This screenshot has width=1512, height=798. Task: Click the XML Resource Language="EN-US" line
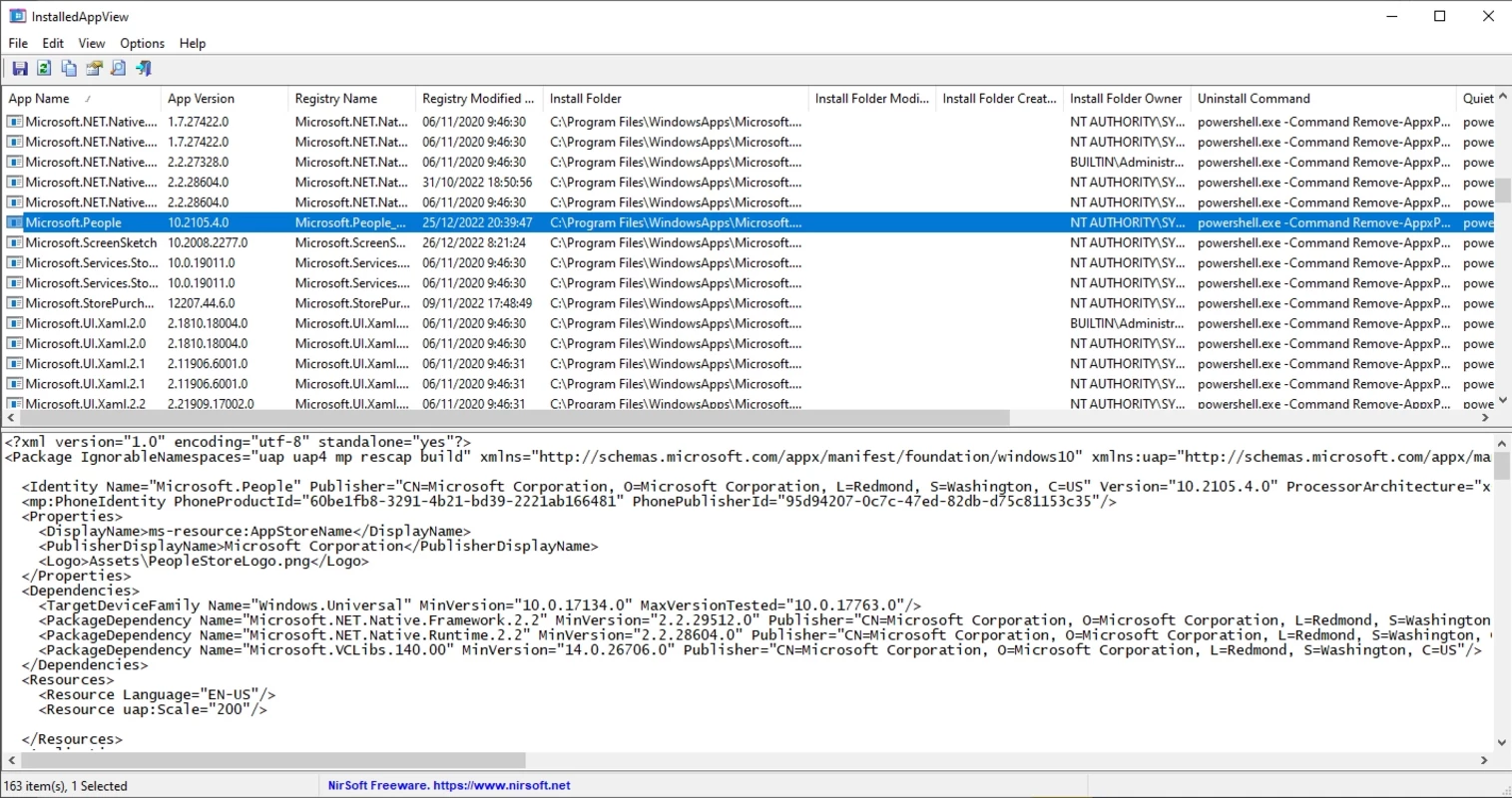(x=157, y=694)
